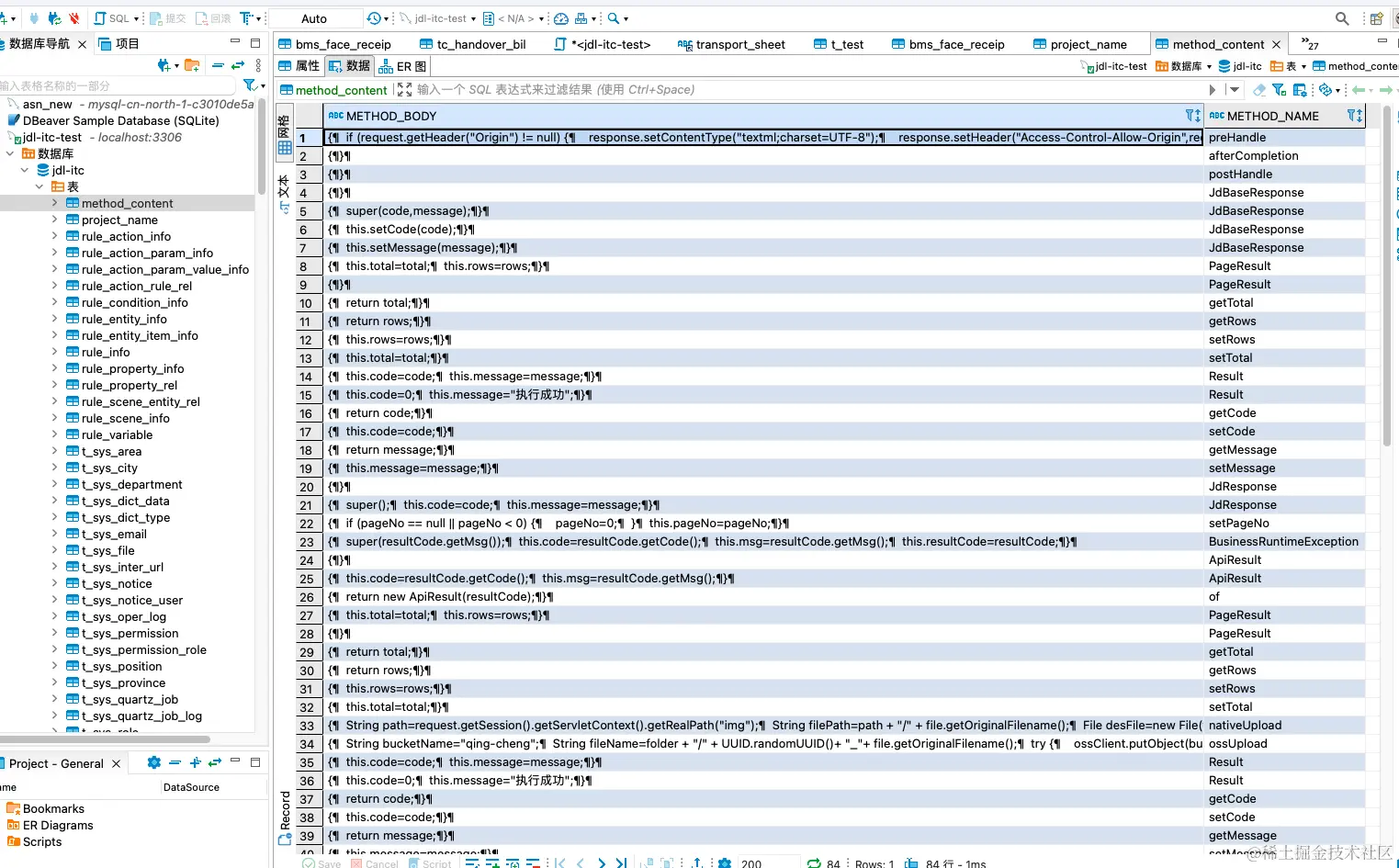Viewport: 1399px width, 868px height.
Task: Click the collapse all icon in the navigator
Action: [218, 65]
